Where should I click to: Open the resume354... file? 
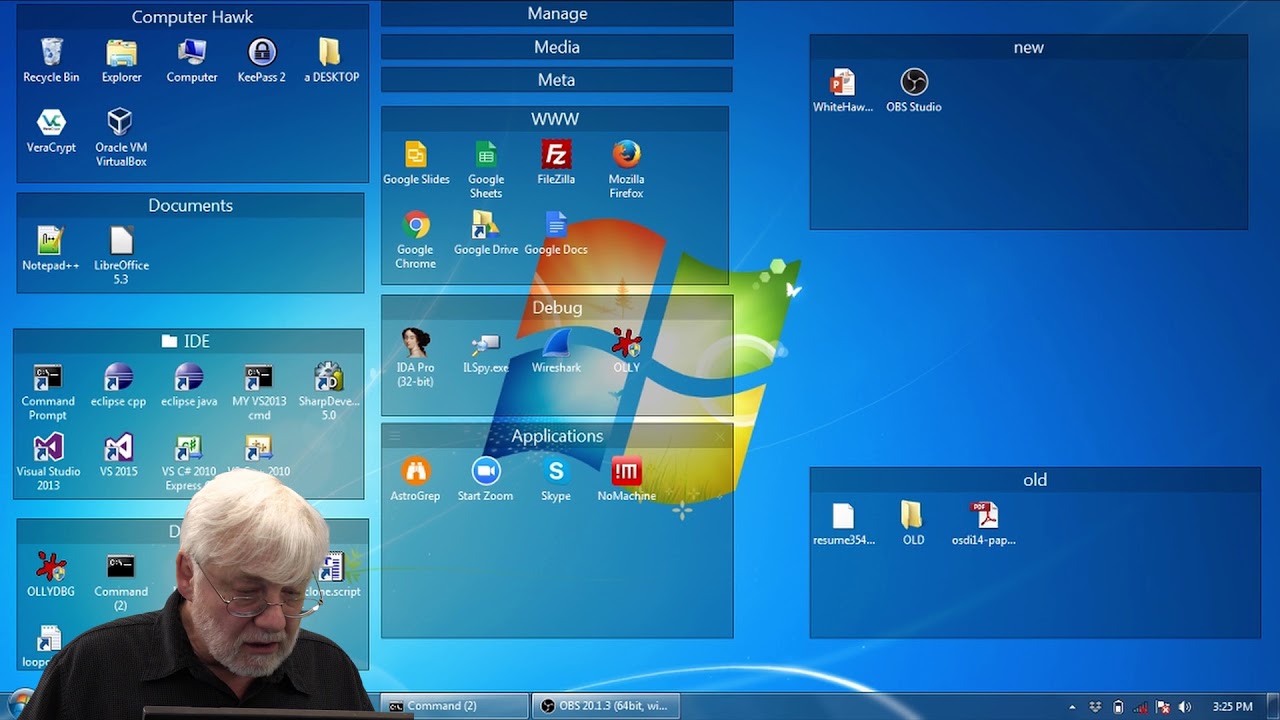[844, 523]
